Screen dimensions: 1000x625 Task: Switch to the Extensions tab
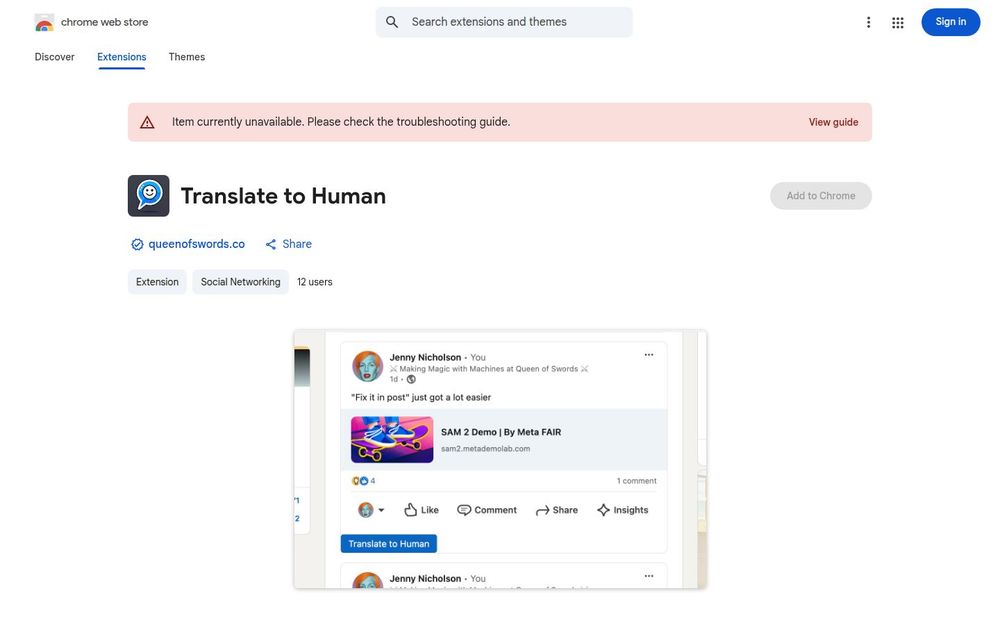122,57
